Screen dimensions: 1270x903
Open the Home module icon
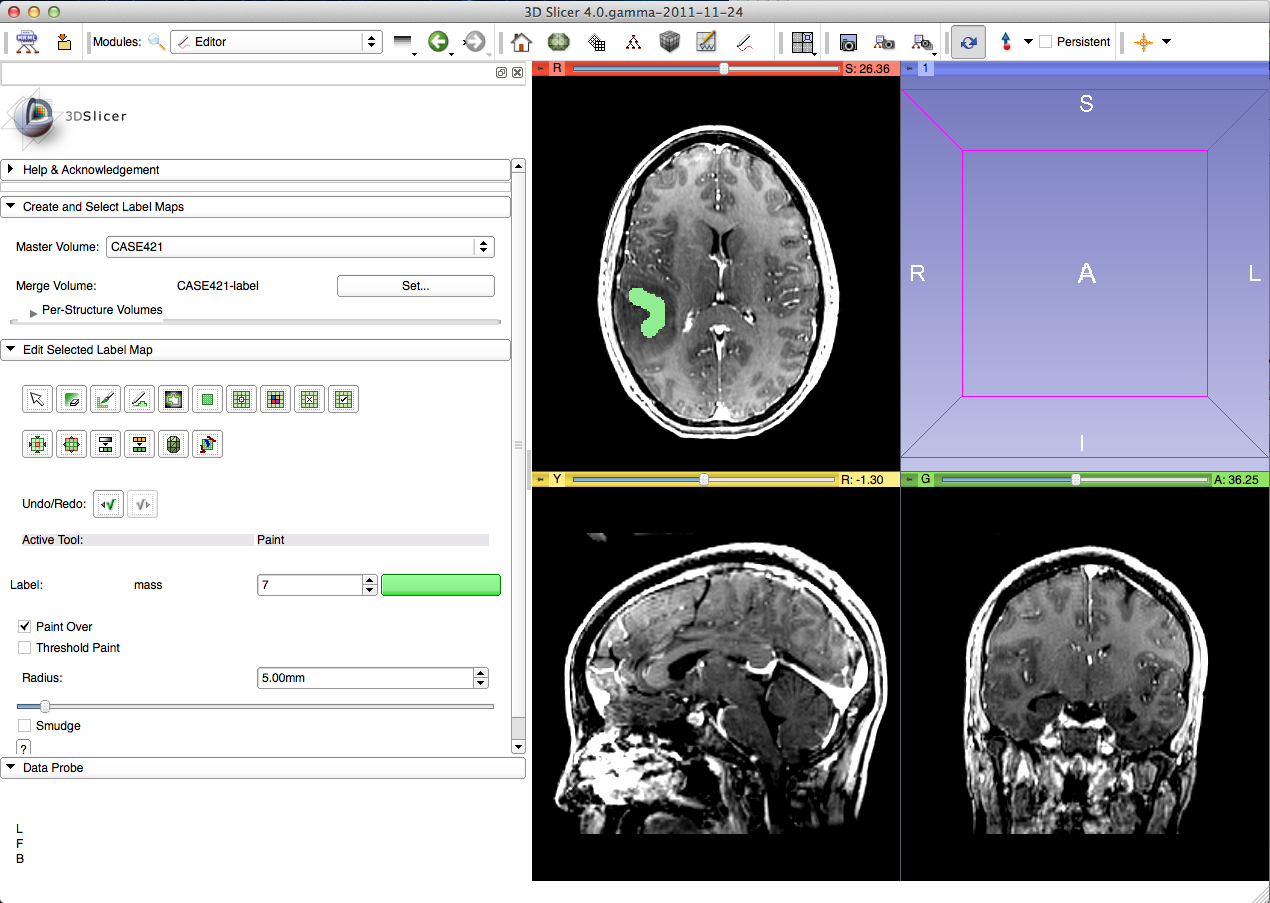point(520,42)
